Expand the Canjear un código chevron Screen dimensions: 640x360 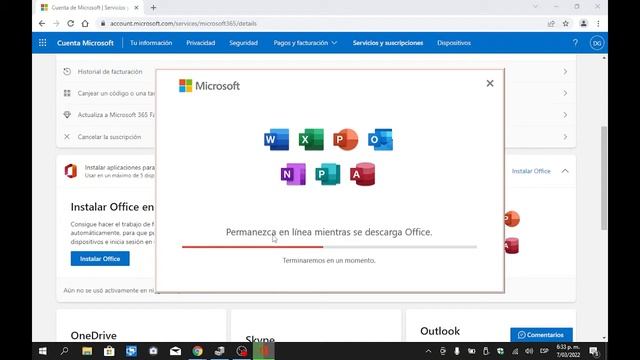(565, 93)
